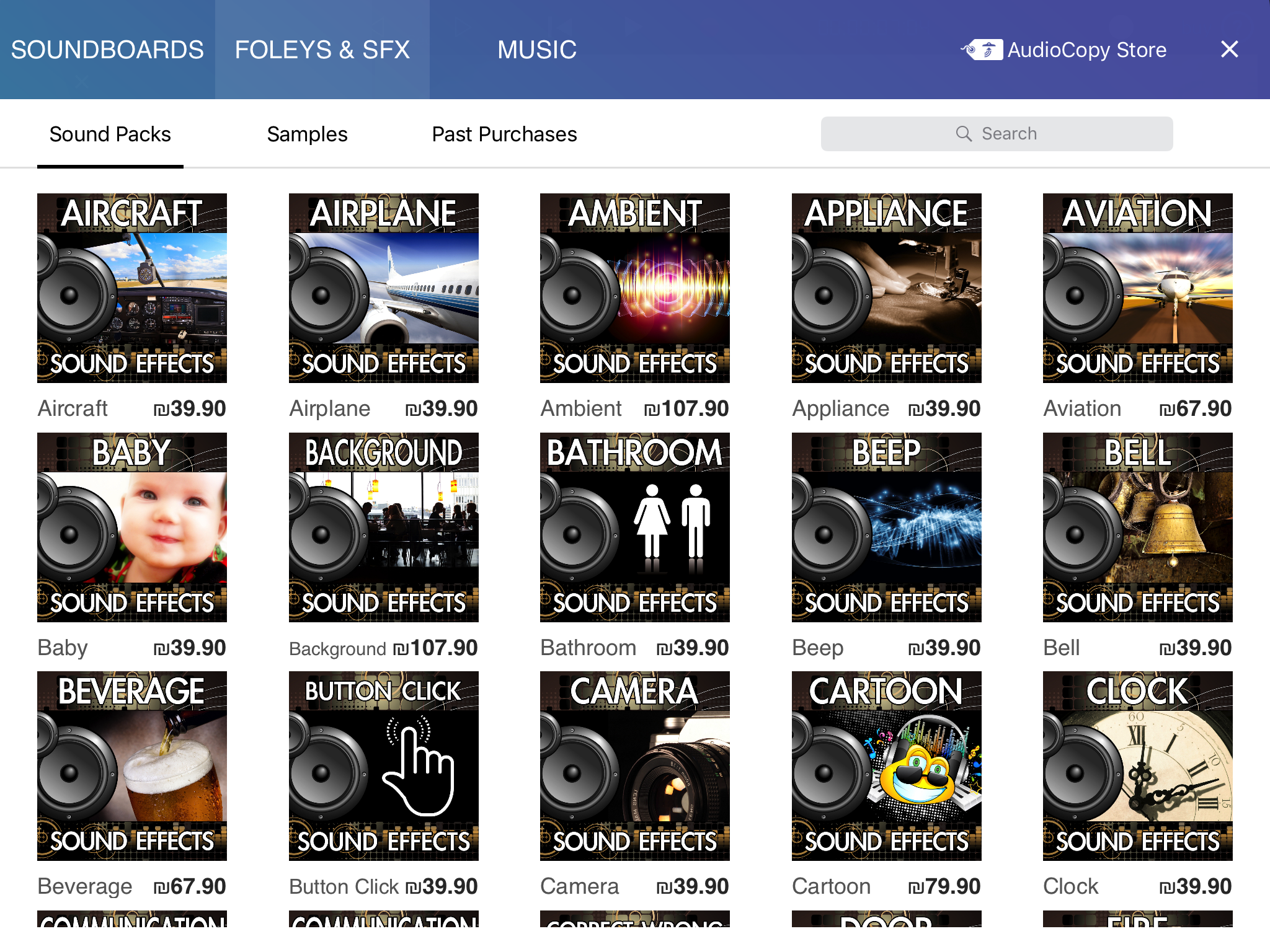Open the Bathroom sound effects pack
Viewport: 1270px width, 952px height.
click(x=635, y=527)
